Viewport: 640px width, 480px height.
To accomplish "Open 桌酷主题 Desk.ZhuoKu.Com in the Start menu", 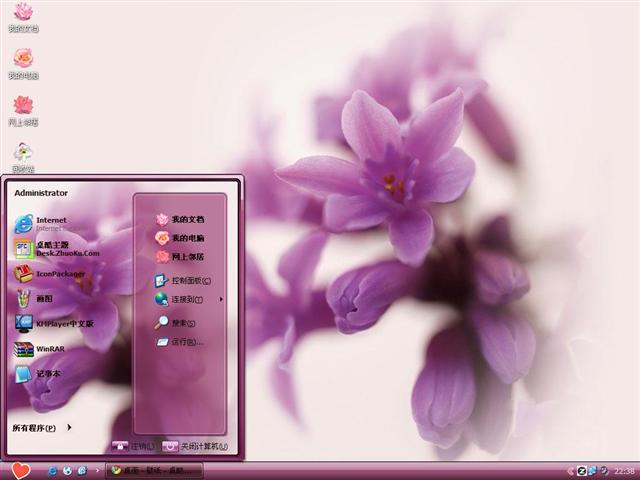I will [57, 249].
